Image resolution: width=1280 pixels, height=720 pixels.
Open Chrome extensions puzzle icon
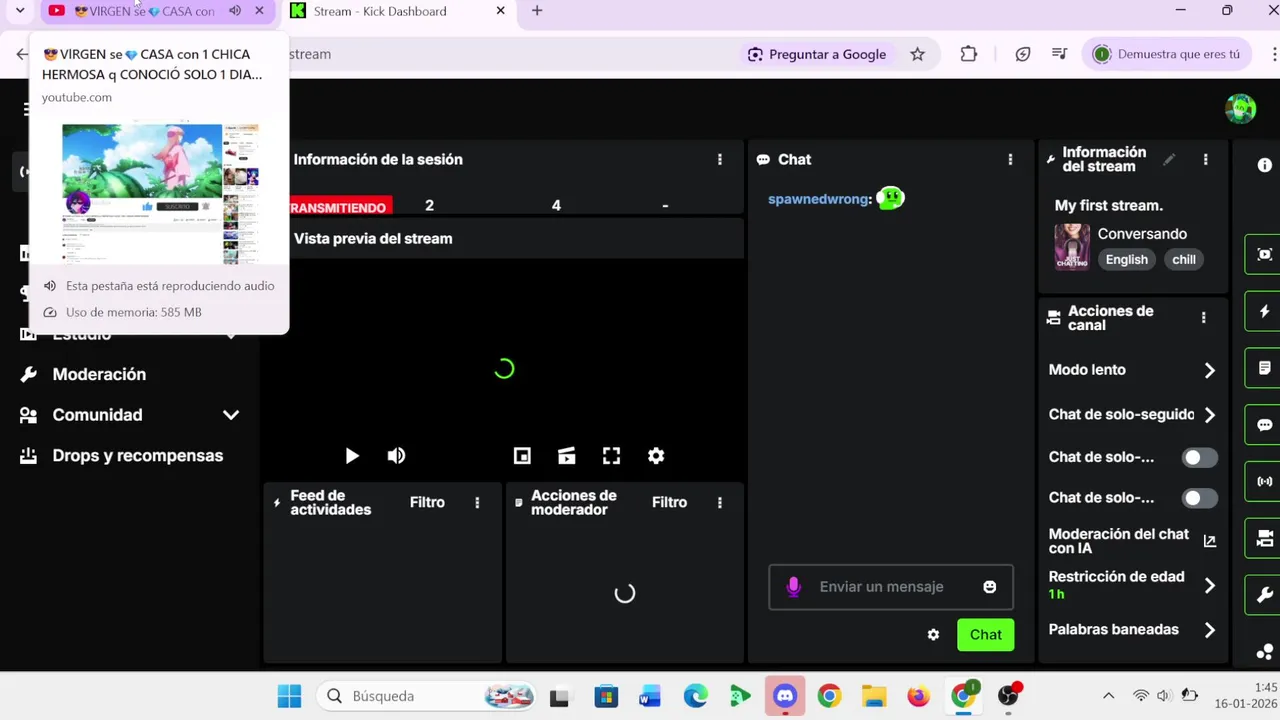(968, 54)
